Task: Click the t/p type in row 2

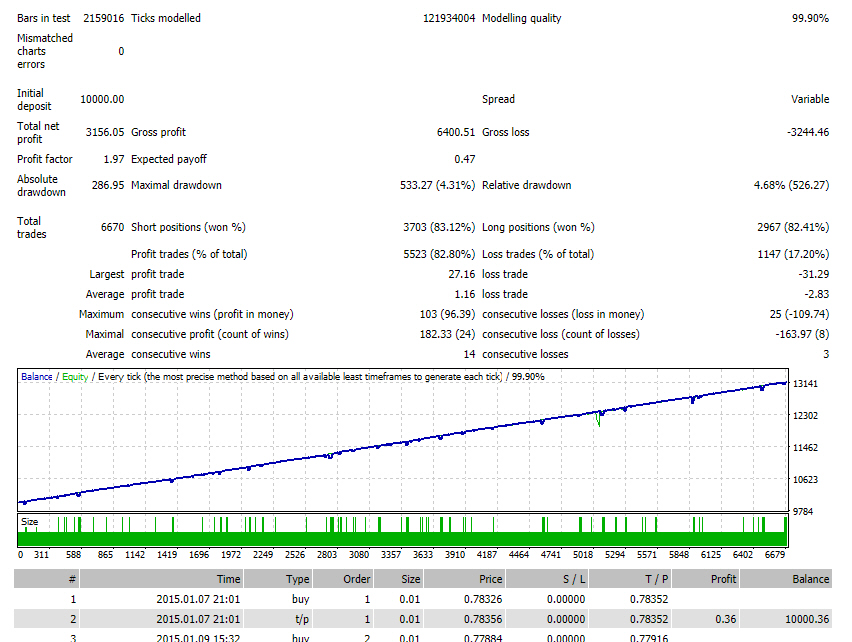Action: 302,620
